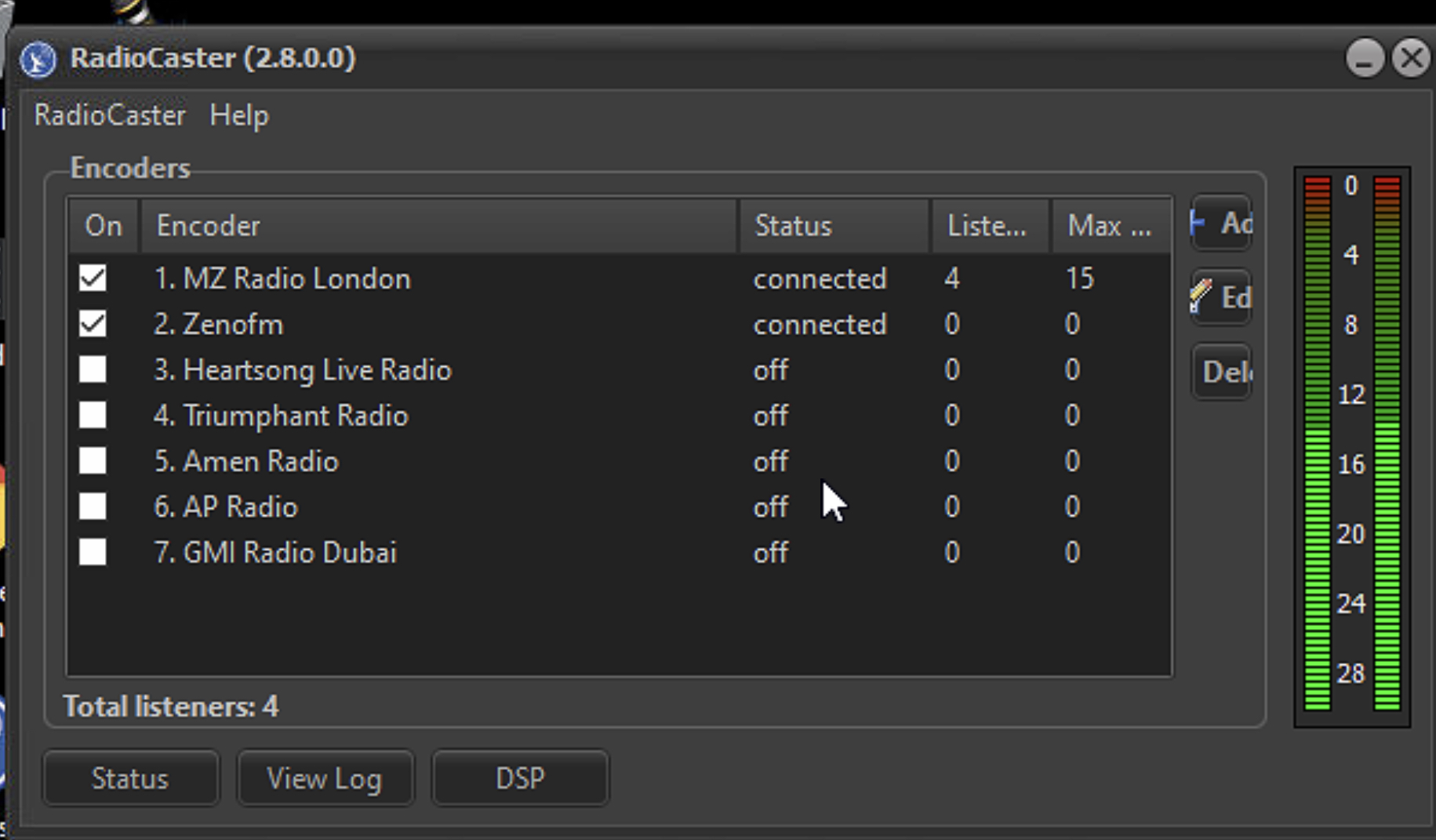Click the left audio level meter bar
Image resolution: width=1436 pixels, height=840 pixels.
pos(1317,443)
